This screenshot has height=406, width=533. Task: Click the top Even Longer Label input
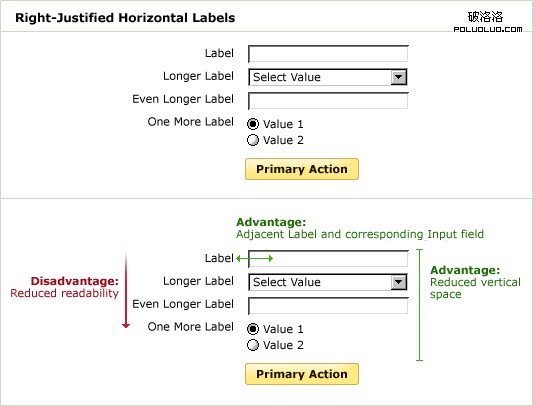(x=328, y=101)
